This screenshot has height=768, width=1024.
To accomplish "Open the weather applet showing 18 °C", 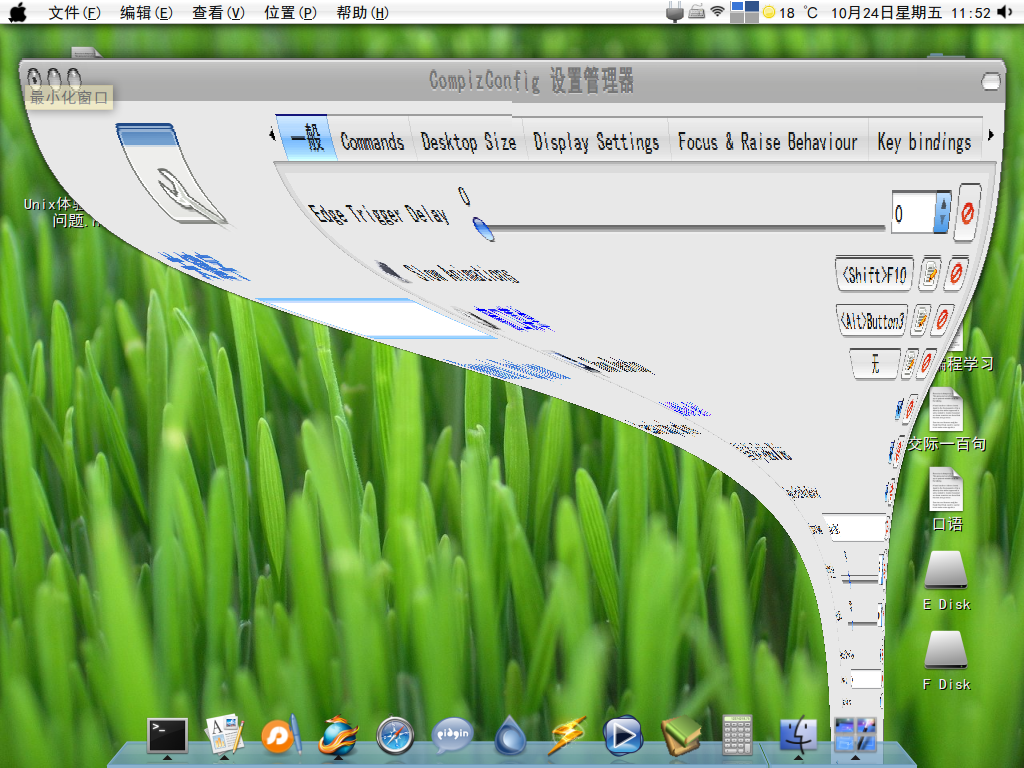I will tap(790, 12).
